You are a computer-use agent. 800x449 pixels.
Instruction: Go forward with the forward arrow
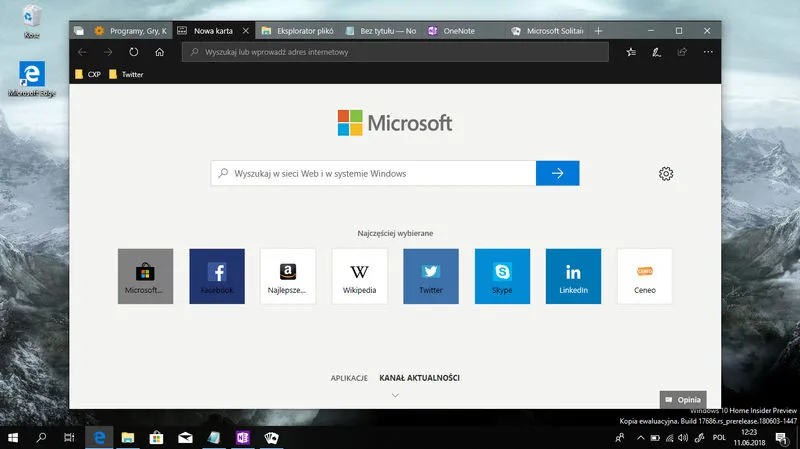click(x=108, y=52)
